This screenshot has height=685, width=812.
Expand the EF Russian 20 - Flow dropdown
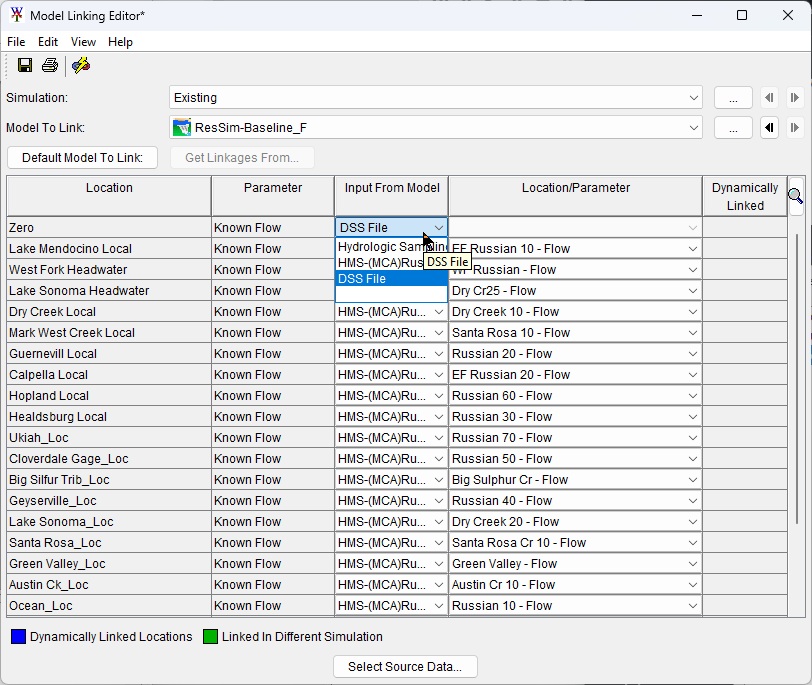click(692, 375)
